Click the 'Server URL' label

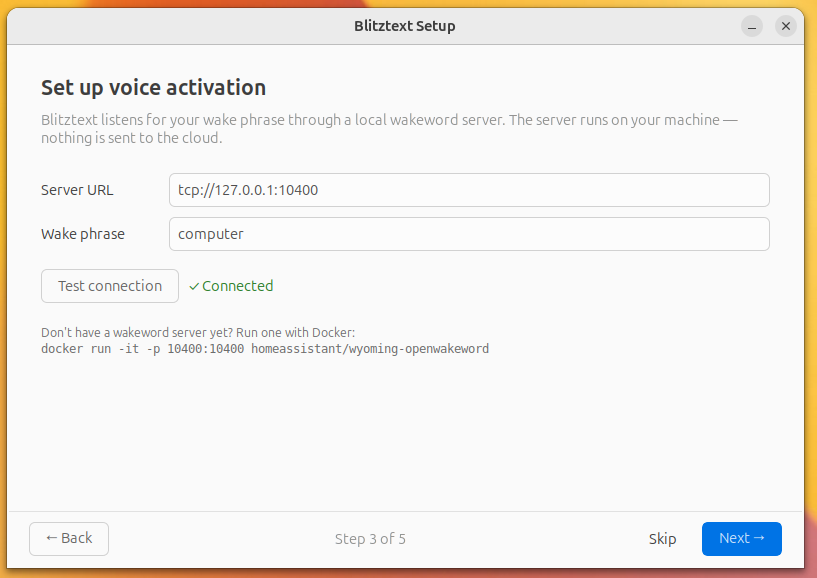coord(77,190)
